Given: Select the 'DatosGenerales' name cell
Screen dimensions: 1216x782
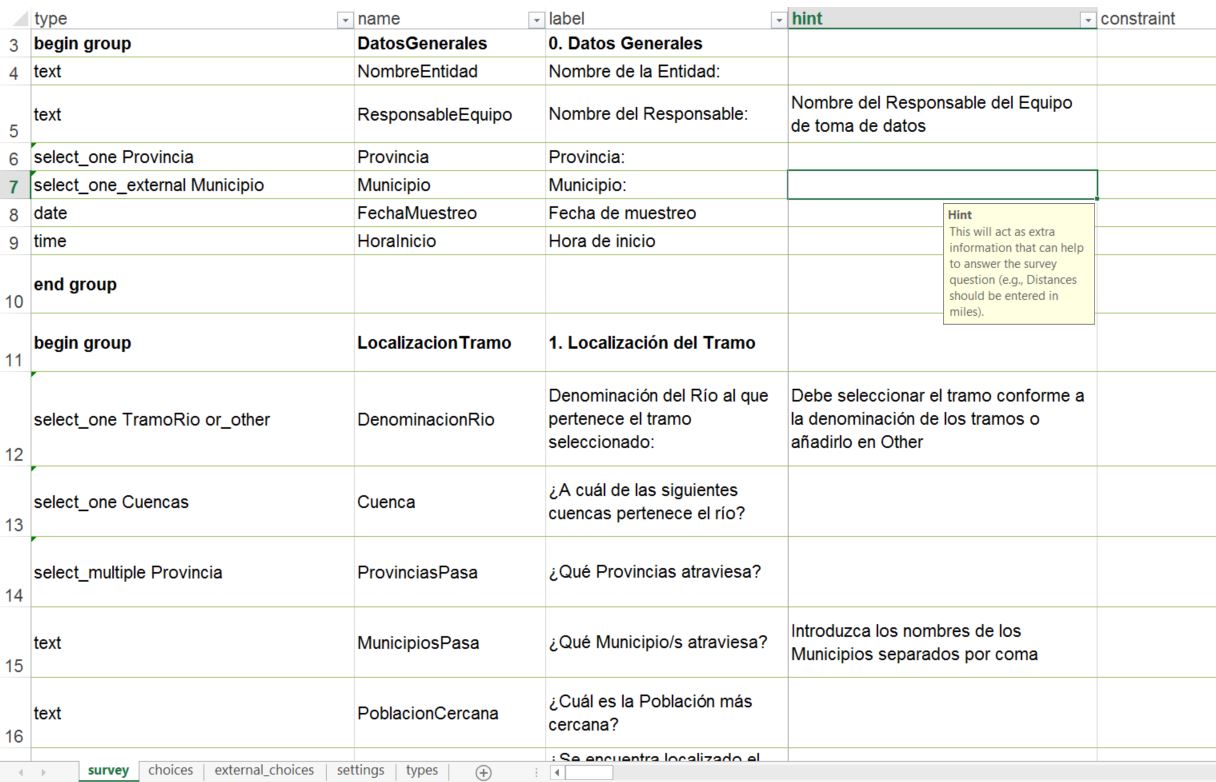Looking at the screenshot, I should pos(450,44).
